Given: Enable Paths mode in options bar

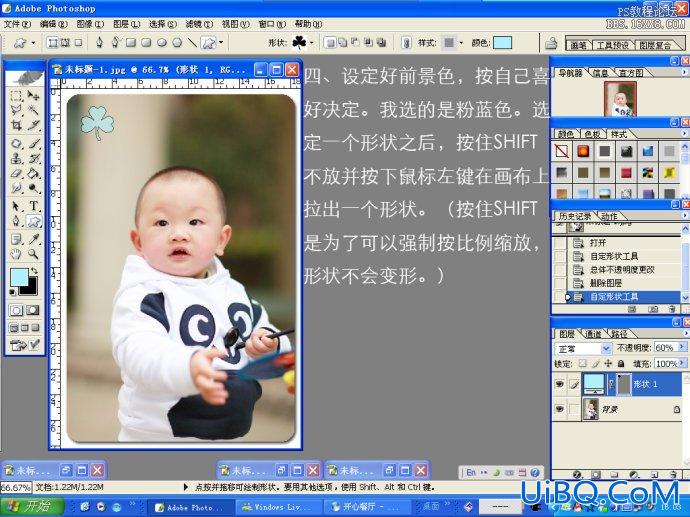Looking at the screenshot, I should [x=65, y=42].
